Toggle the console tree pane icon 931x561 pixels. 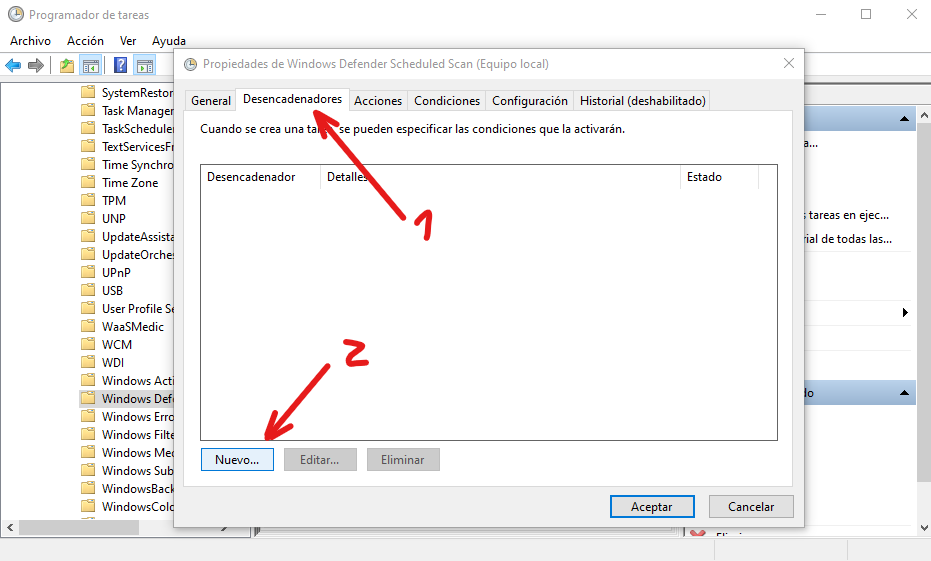coord(91,65)
